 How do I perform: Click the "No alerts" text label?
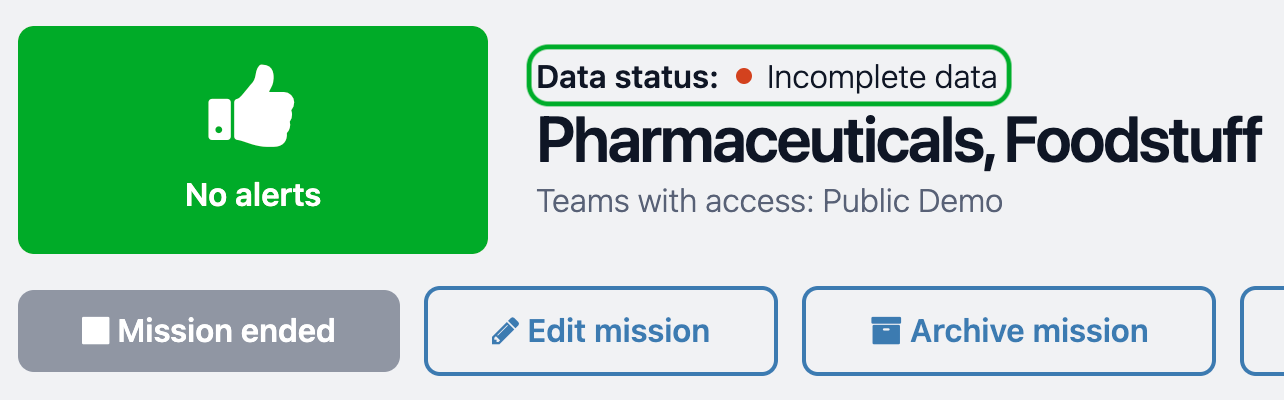[x=253, y=194]
